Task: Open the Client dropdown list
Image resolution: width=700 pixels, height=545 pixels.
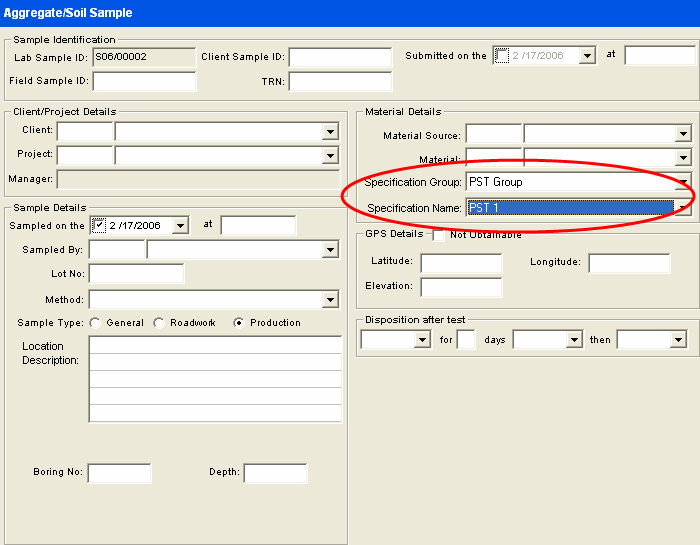Action: coord(330,131)
